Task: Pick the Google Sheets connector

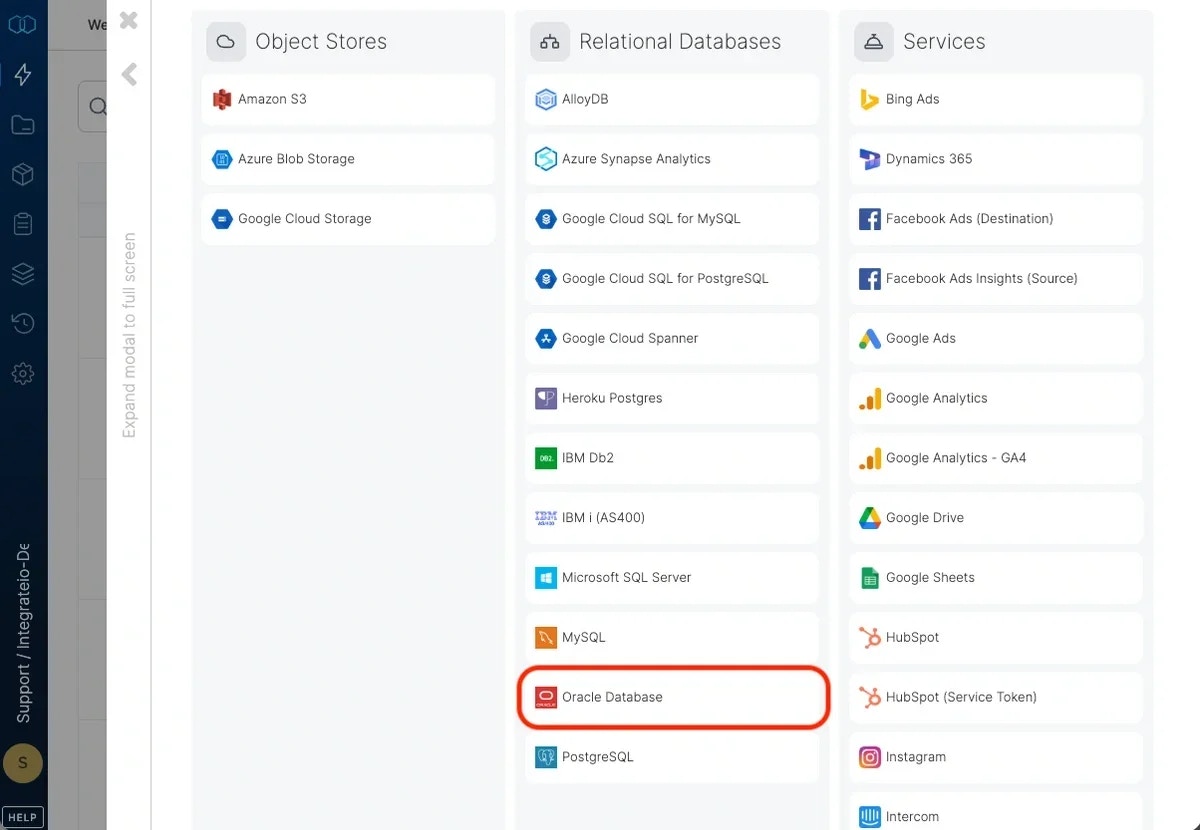Action: [x=995, y=577]
